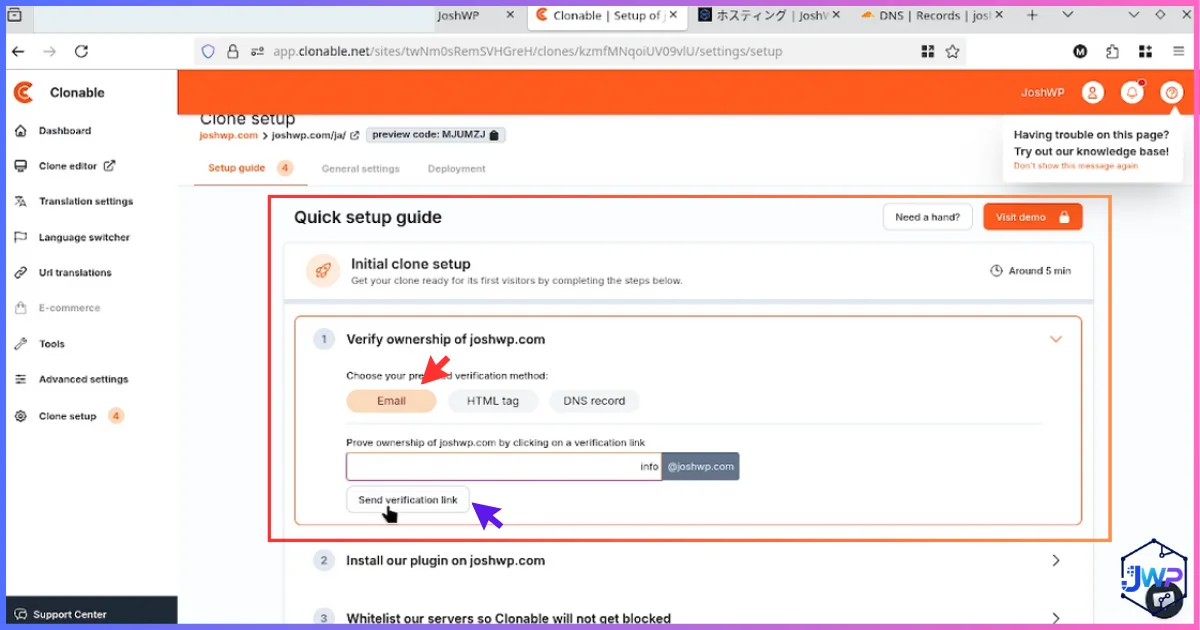Screen dimensions: 1200x630
Task: Open the Clone editor
Action: tap(76, 166)
